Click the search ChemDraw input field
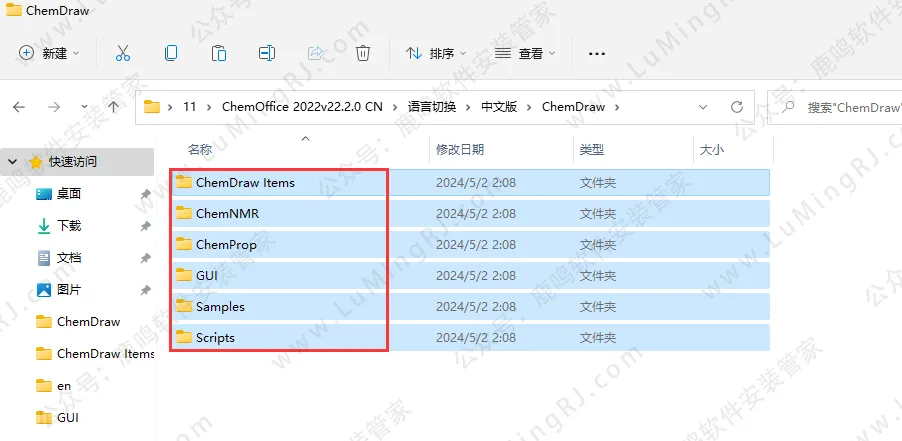The image size is (902, 441). [835, 107]
